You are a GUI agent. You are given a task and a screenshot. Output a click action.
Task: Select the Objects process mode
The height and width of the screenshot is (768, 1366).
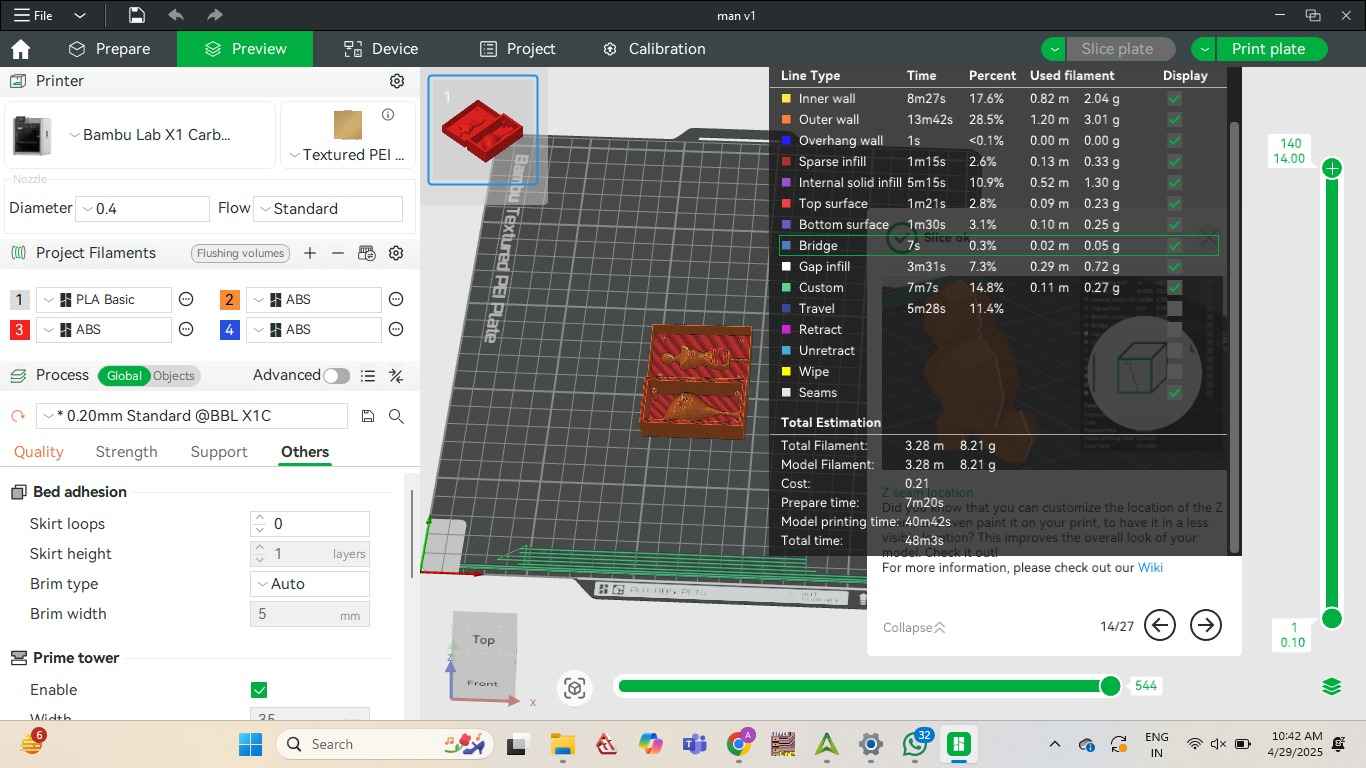tap(174, 376)
